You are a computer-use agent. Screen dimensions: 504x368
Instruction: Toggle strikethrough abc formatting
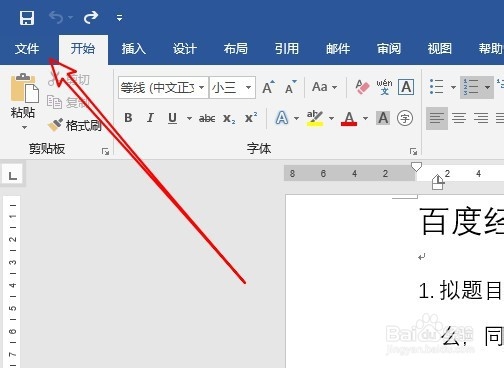point(207,118)
